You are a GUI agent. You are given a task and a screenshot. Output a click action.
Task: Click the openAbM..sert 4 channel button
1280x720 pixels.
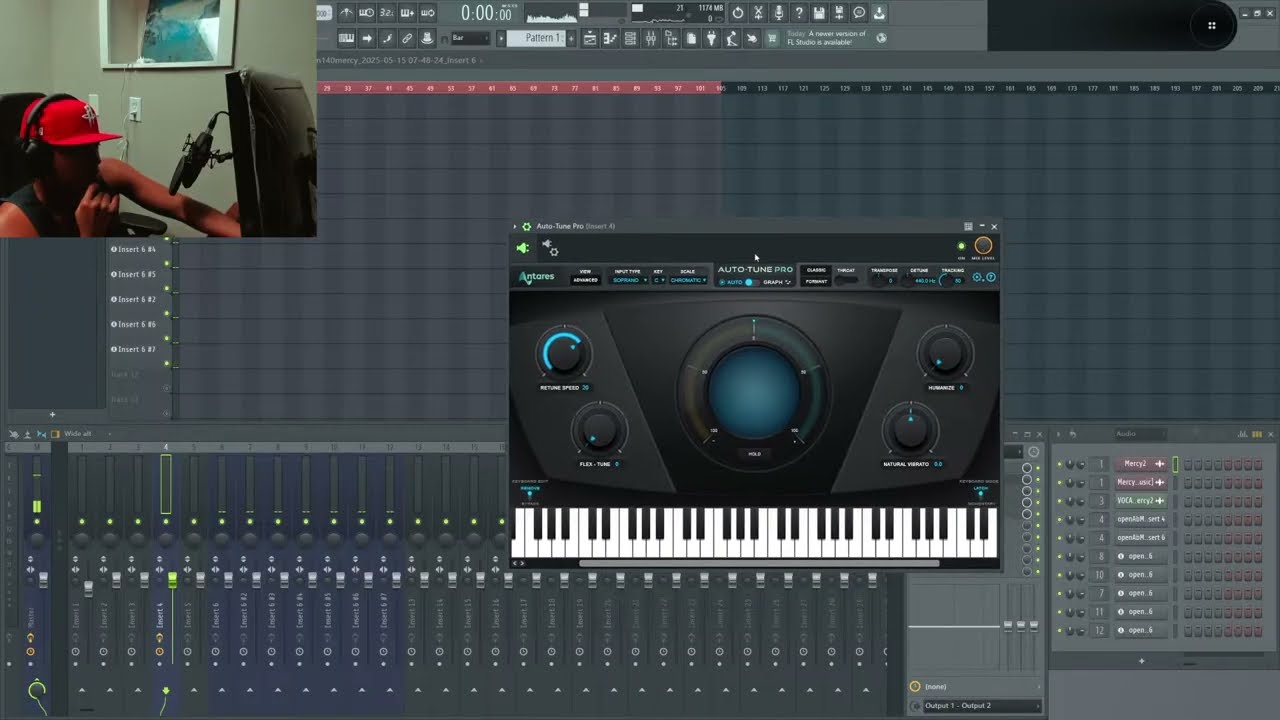pyautogui.click(x=1141, y=519)
